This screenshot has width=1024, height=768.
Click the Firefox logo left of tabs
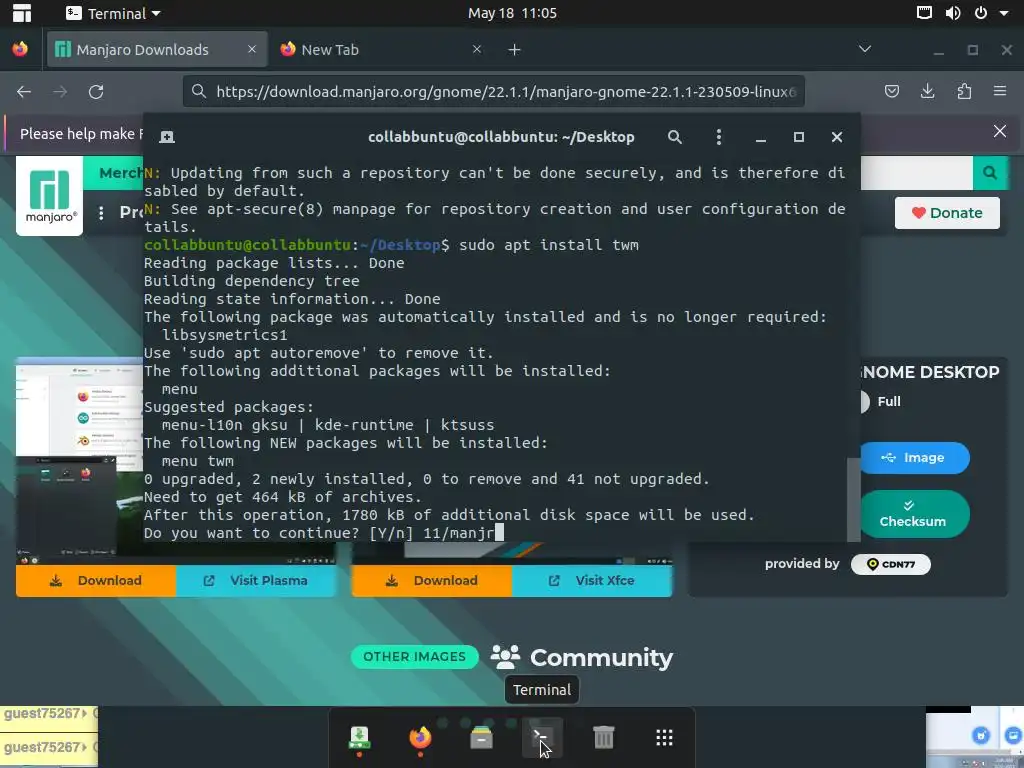(x=20, y=49)
